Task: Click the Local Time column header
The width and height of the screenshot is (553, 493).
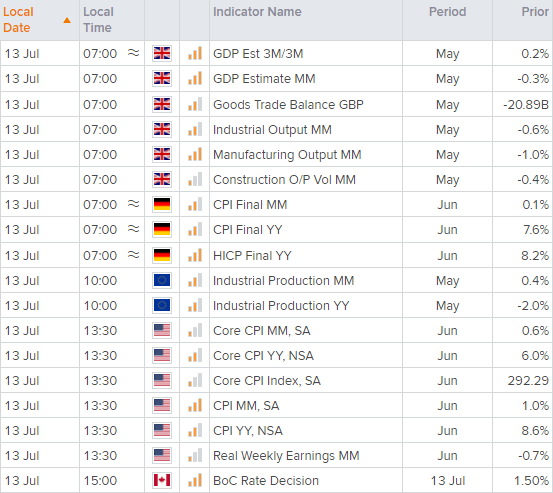Action: click(x=112, y=20)
